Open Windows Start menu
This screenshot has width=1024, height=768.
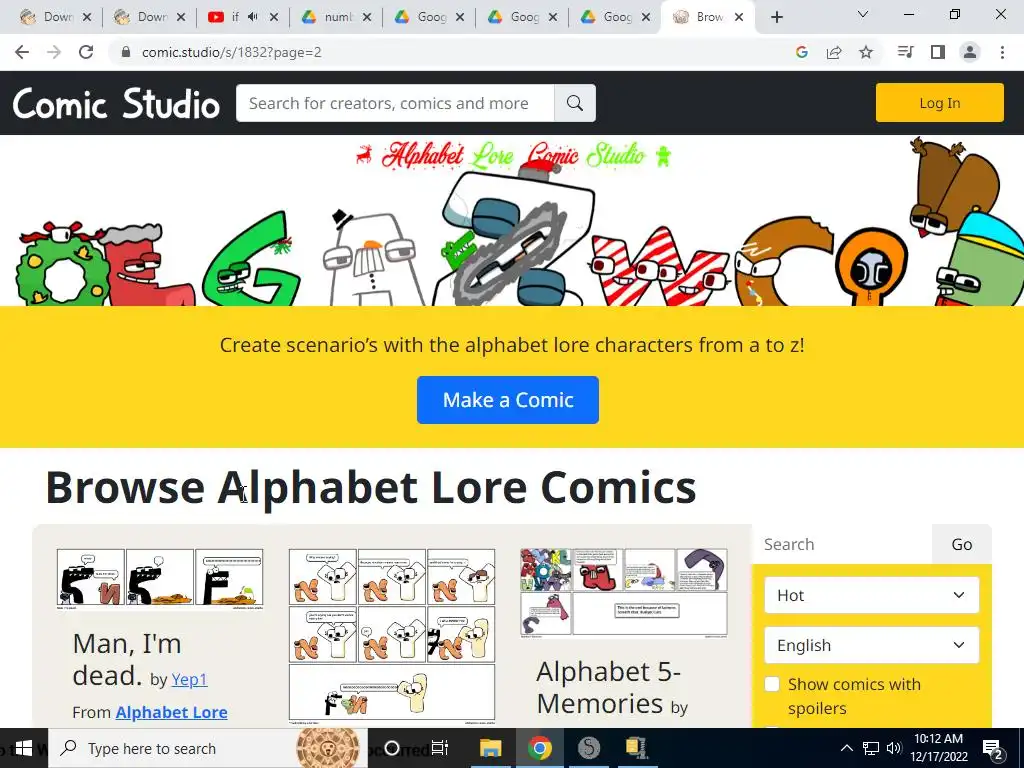(24, 748)
